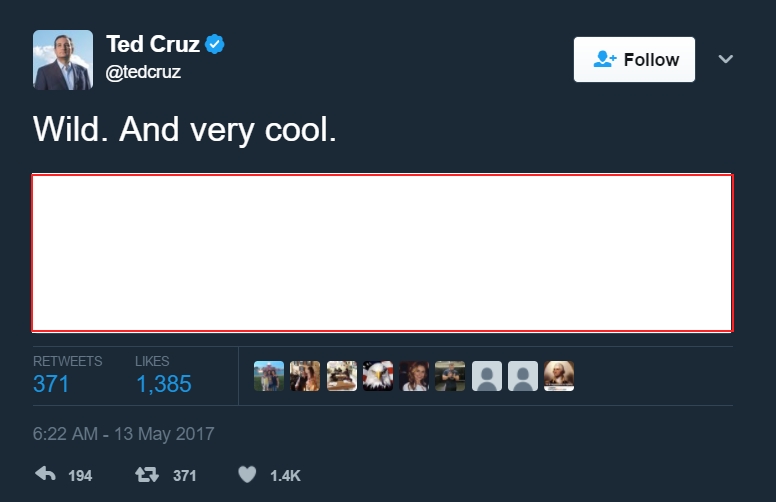Like the tweet with heart icon
This screenshot has height=502, width=776.
pos(247,474)
